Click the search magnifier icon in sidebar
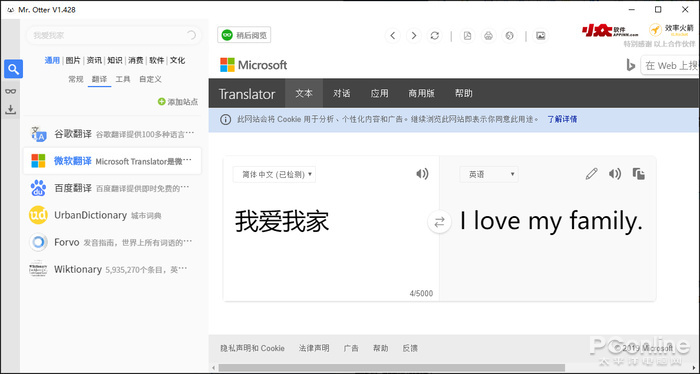This screenshot has height=374, width=700. (13, 69)
